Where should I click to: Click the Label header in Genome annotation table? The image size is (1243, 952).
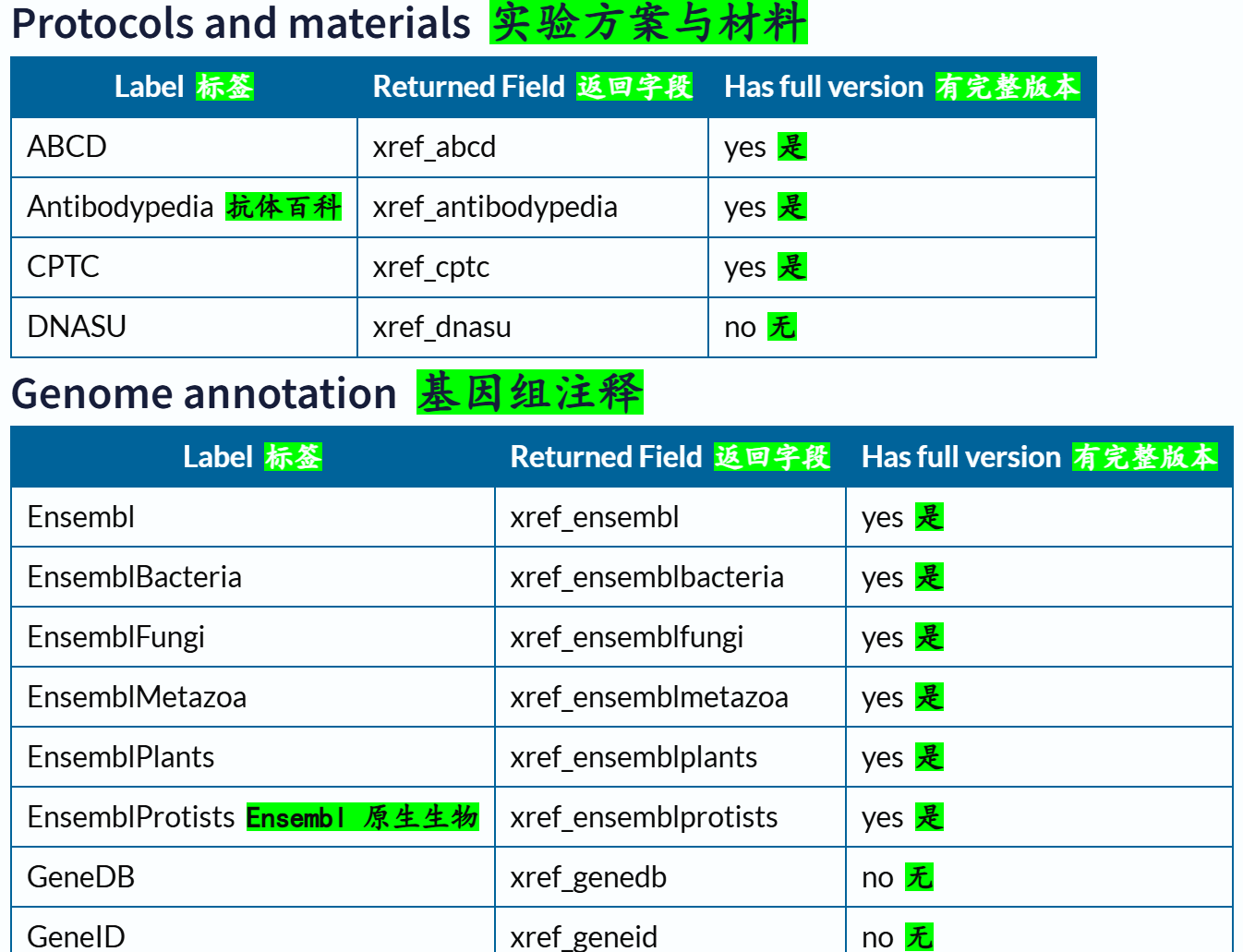[253, 457]
